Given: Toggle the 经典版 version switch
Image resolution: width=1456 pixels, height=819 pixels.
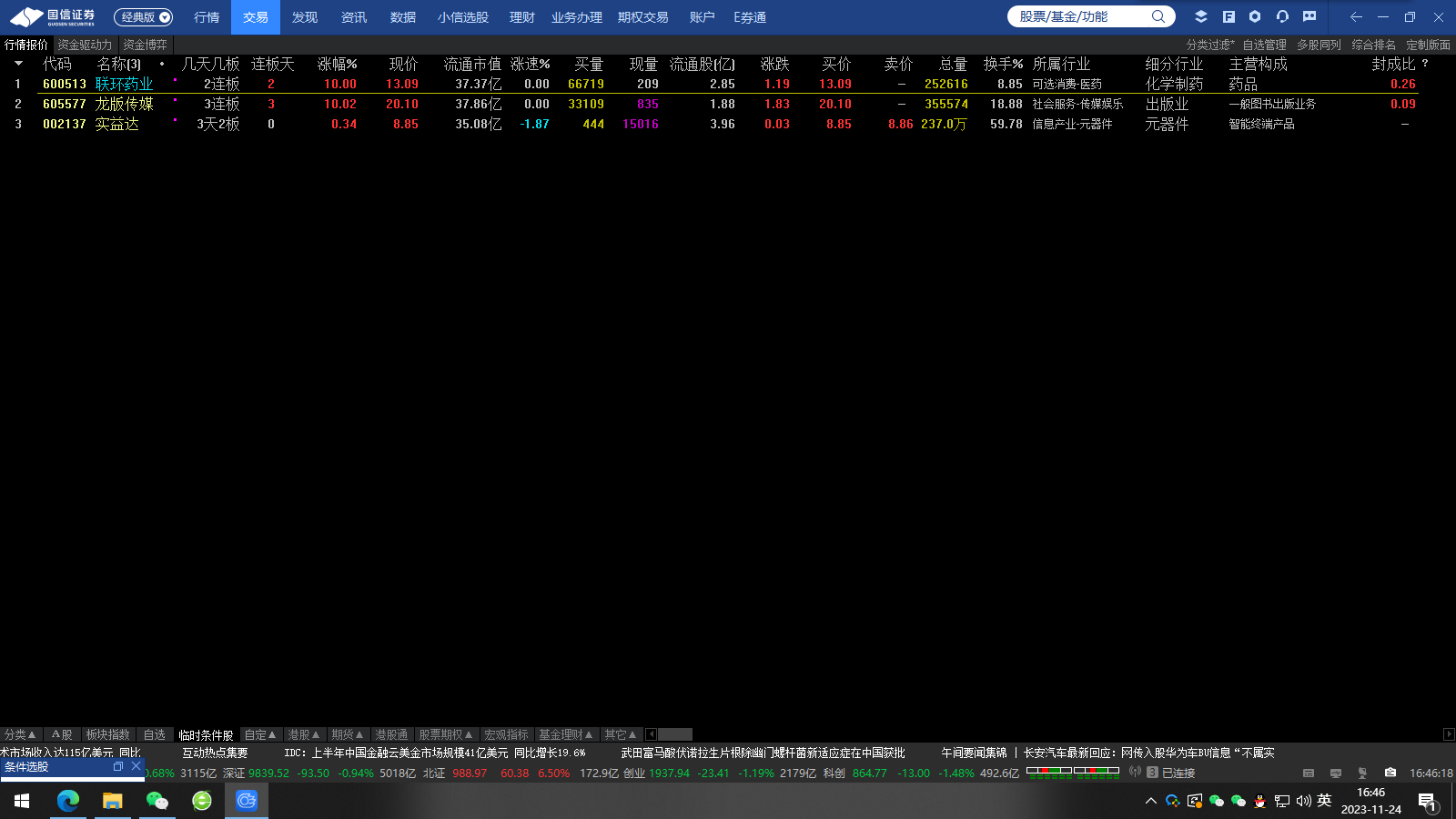Looking at the screenshot, I should (x=143, y=17).
